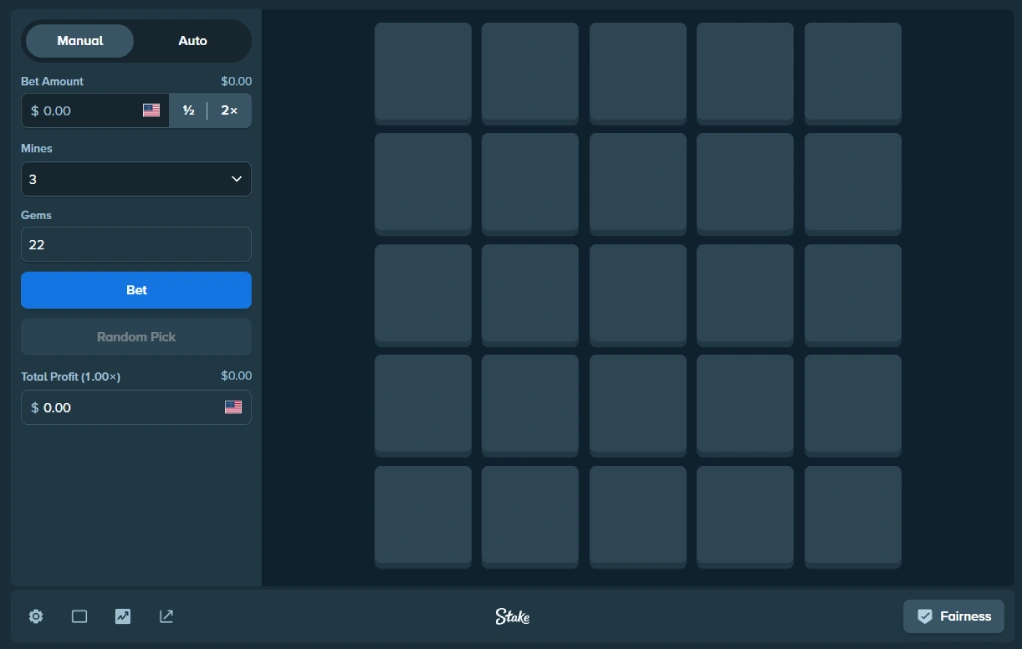
Task: Click the Total Profit (1.00×) label
Action: (x=70, y=377)
